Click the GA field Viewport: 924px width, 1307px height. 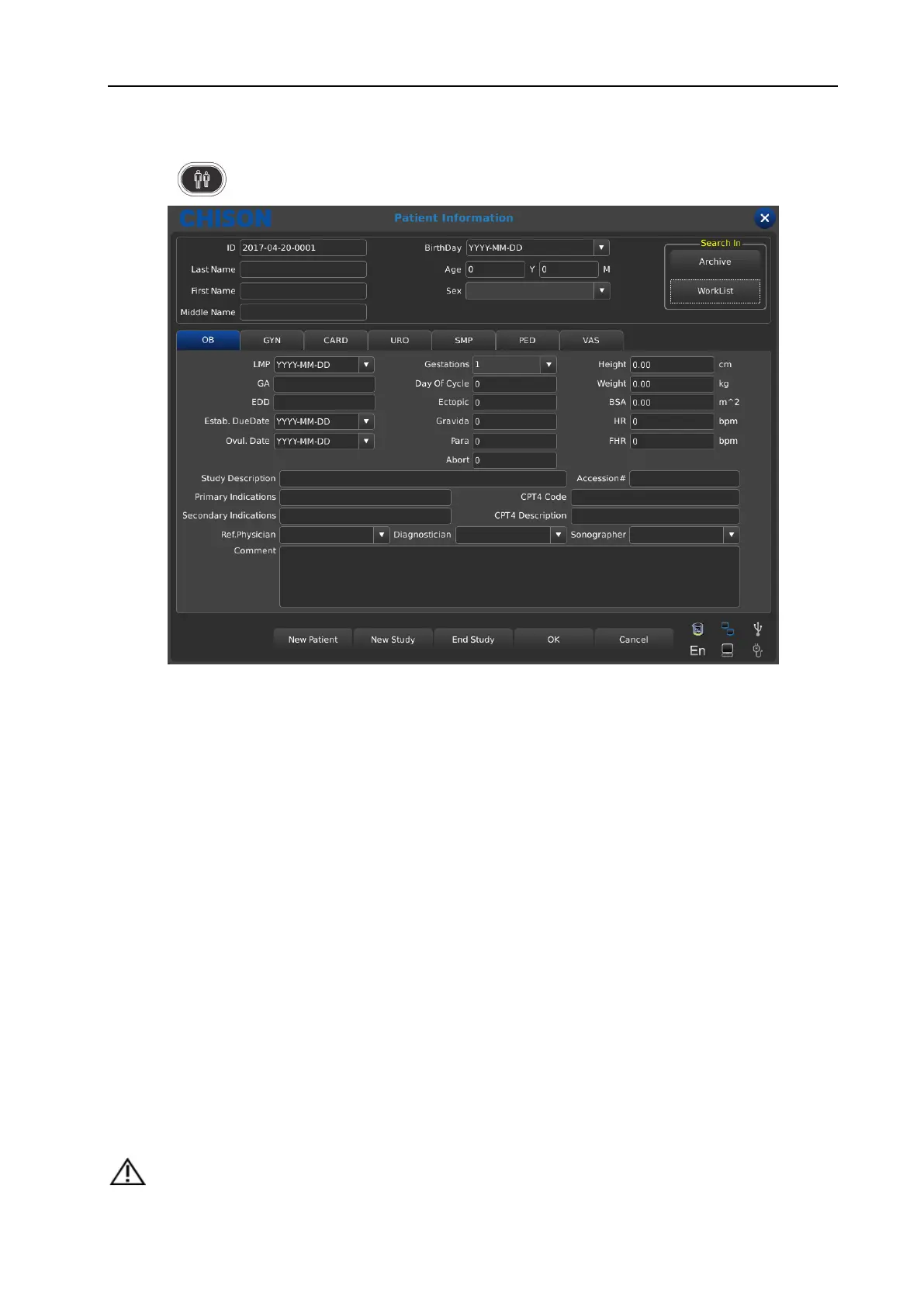point(324,383)
